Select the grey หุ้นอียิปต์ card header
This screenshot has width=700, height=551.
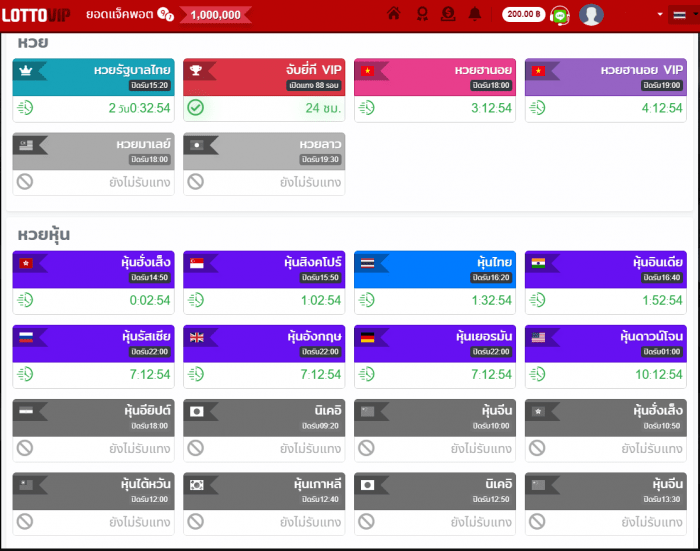coord(93,417)
